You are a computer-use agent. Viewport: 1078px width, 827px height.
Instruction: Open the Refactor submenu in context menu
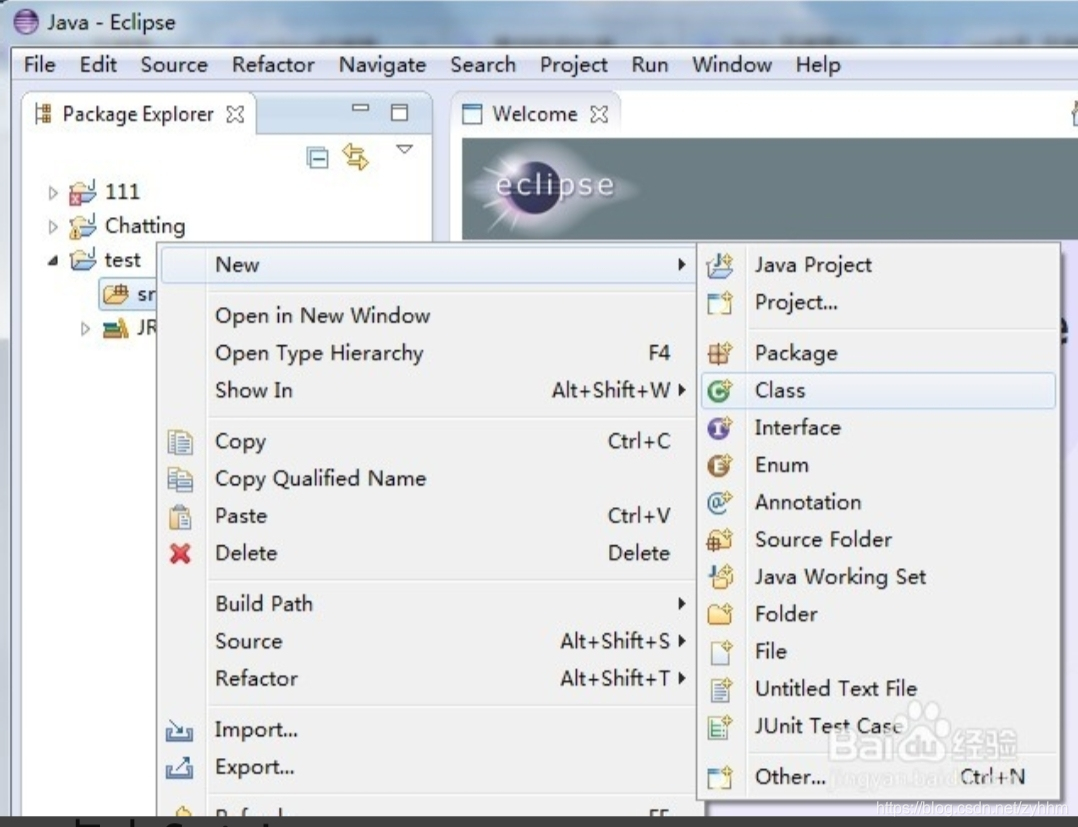tap(429, 679)
